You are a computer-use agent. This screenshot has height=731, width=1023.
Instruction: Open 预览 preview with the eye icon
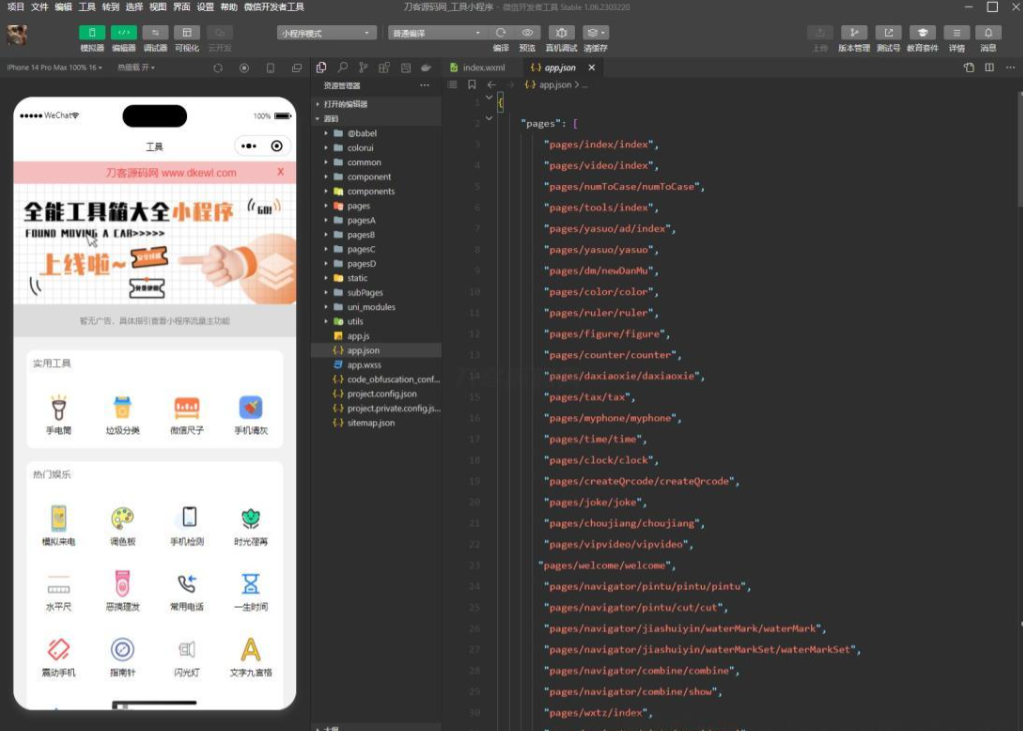[528, 33]
